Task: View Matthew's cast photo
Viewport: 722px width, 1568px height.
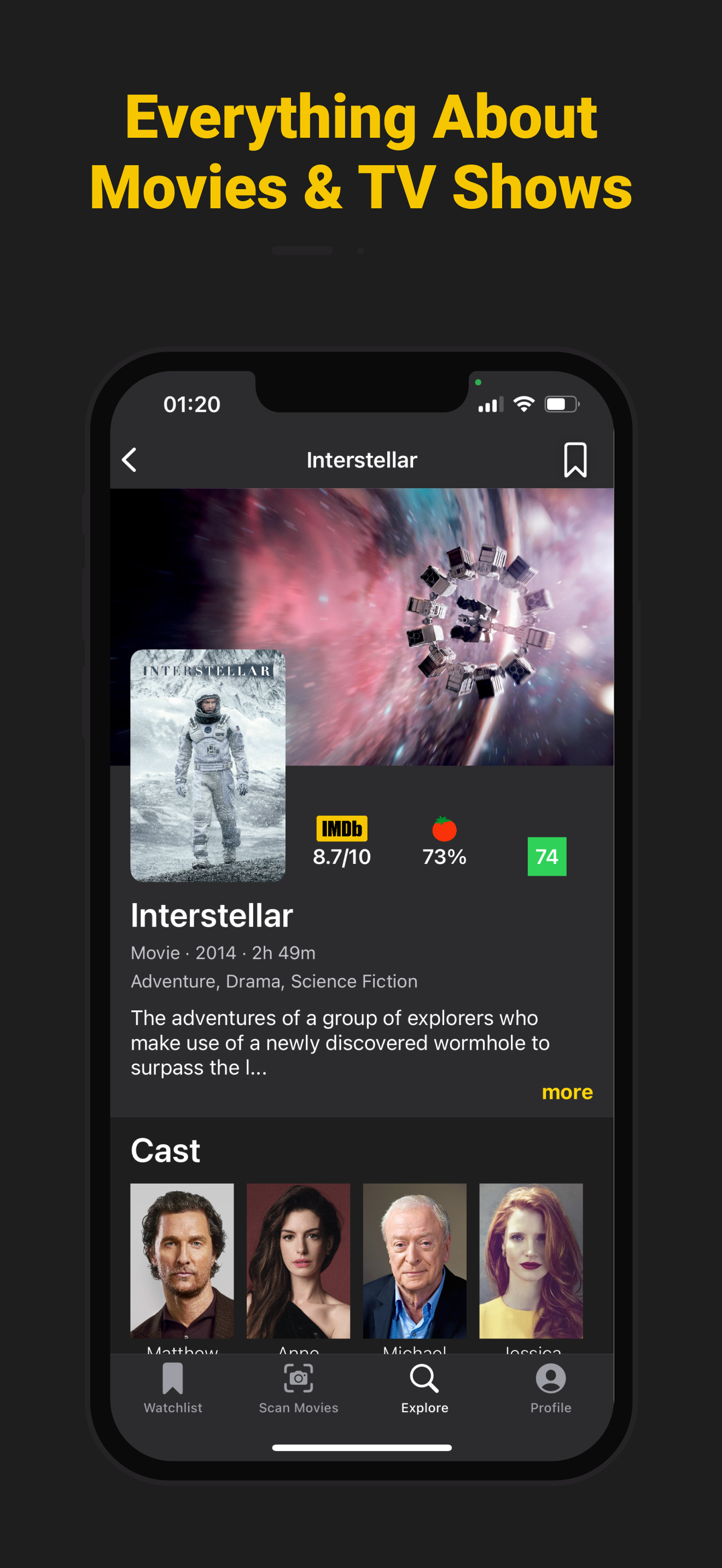Action: tap(182, 1261)
